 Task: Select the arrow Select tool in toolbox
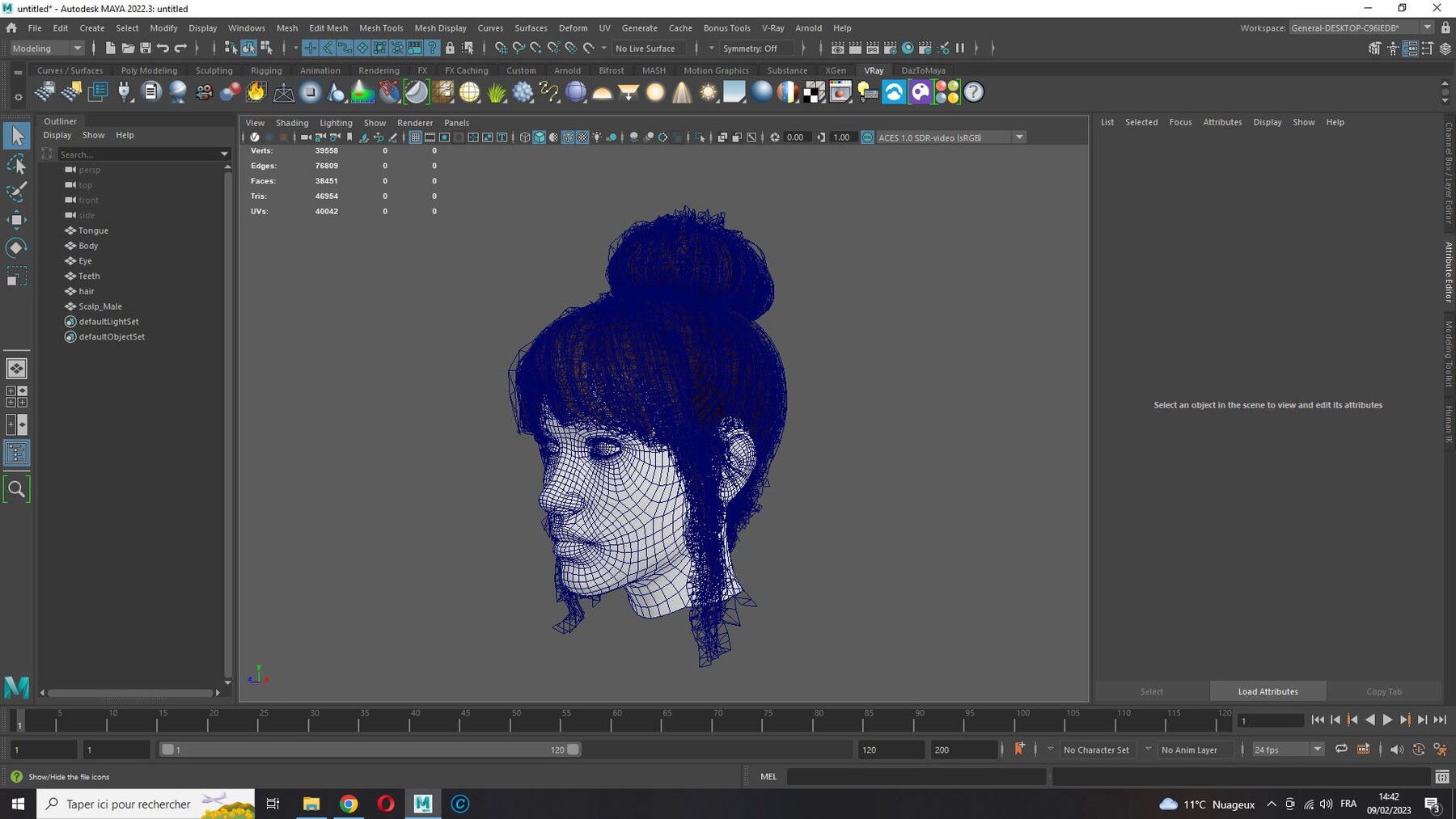(16, 135)
